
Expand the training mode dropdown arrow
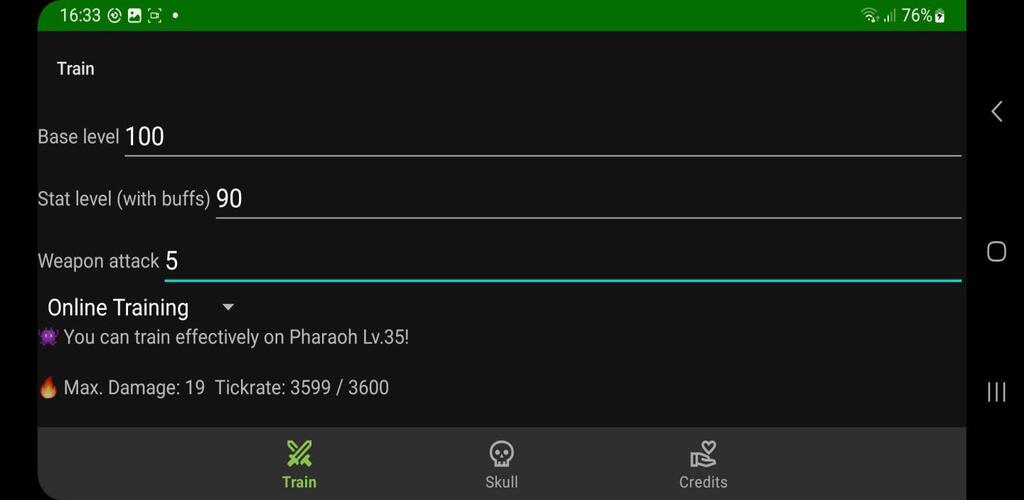click(228, 307)
